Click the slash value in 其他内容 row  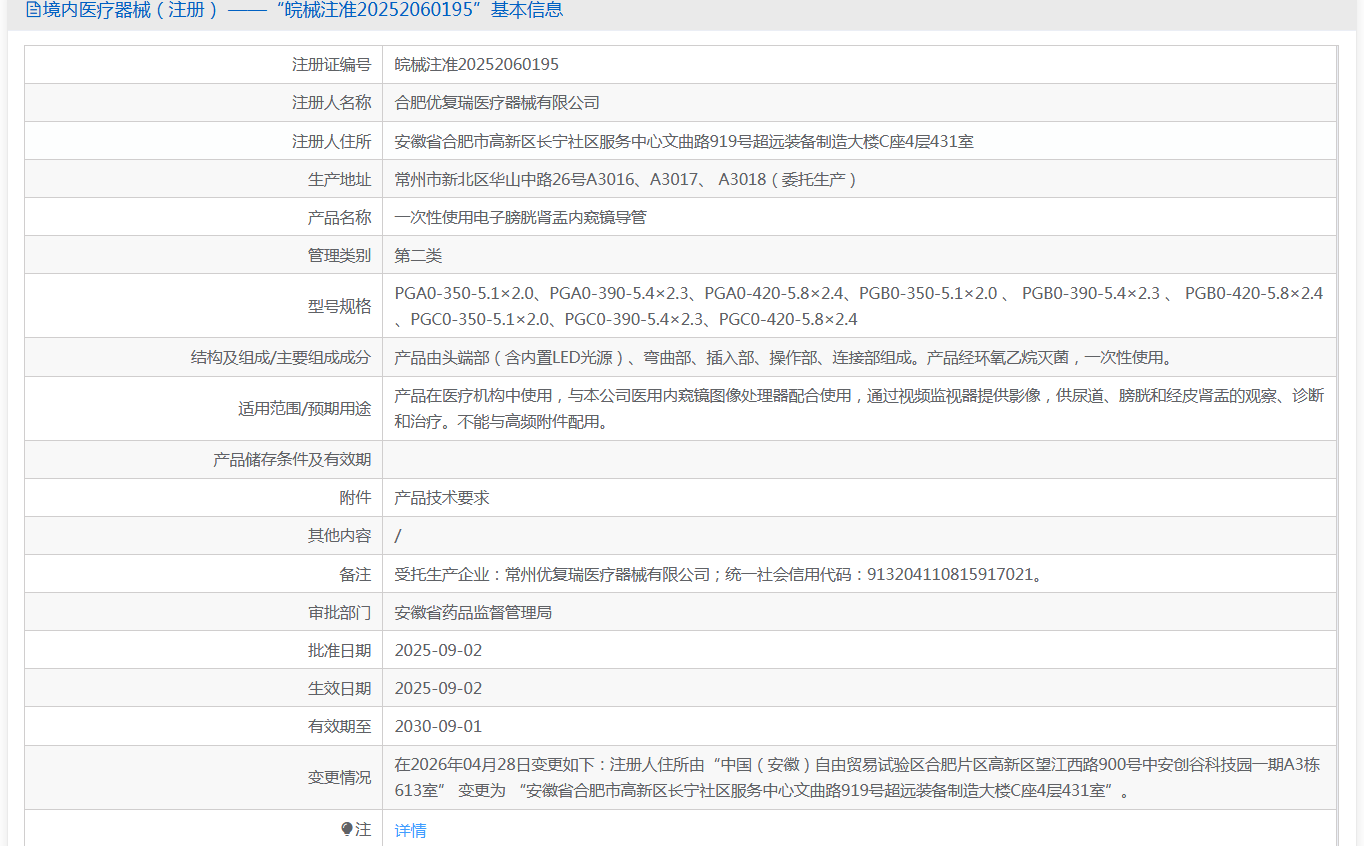[x=398, y=535]
